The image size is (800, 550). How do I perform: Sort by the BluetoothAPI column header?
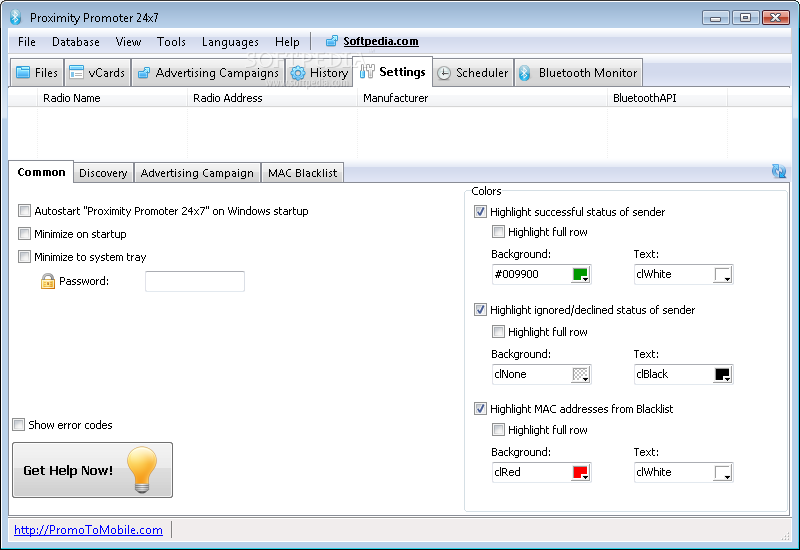click(x=667, y=98)
